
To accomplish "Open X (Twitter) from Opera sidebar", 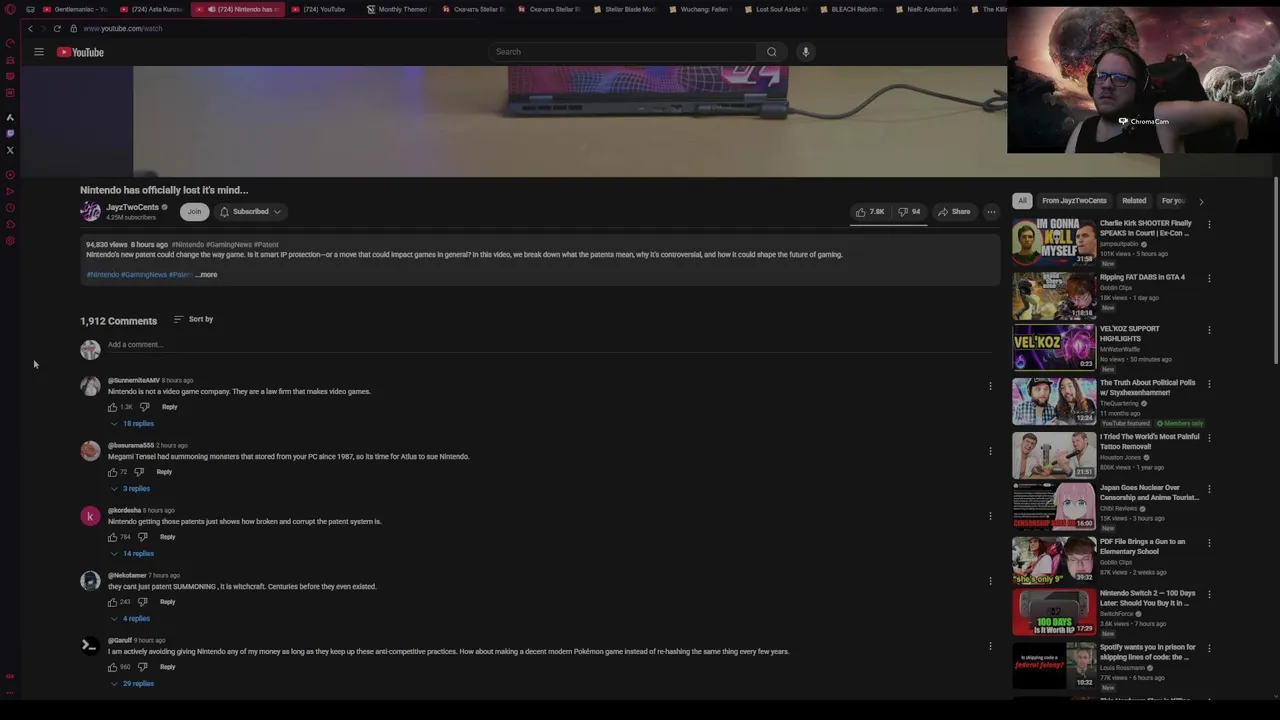I will coord(10,150).
